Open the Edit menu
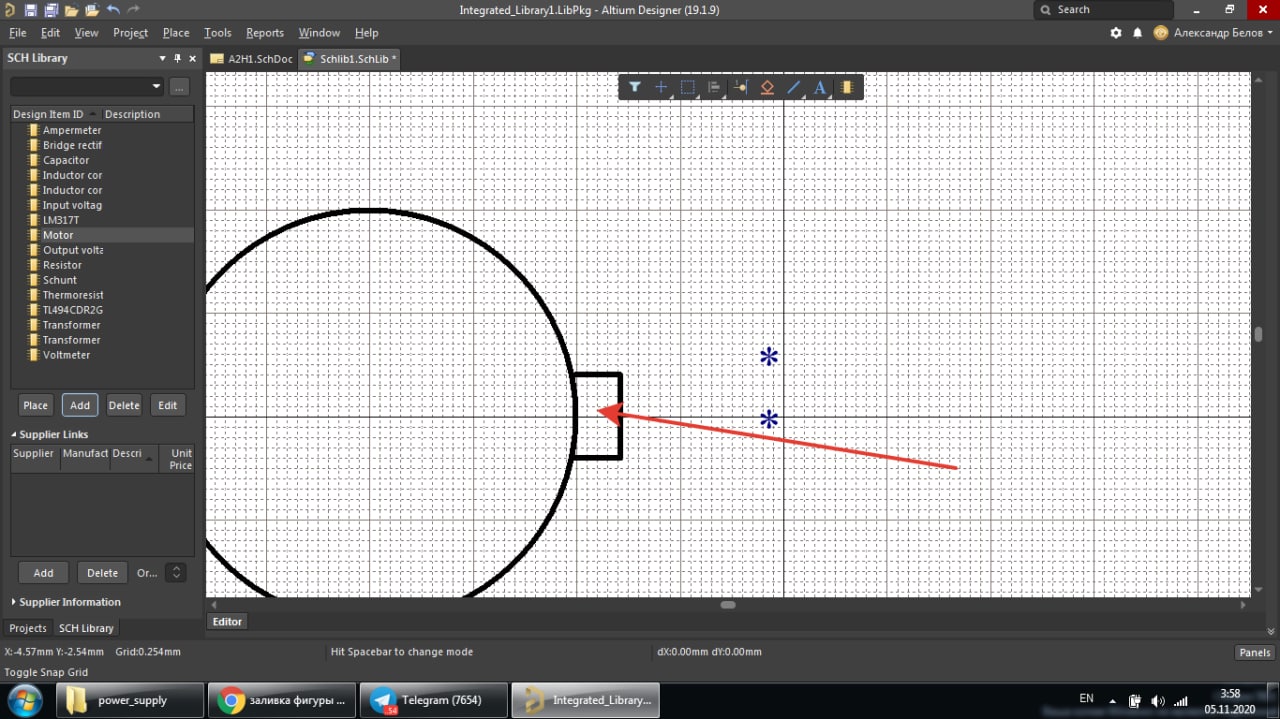The image size is (1280, 719). point(50,33)
